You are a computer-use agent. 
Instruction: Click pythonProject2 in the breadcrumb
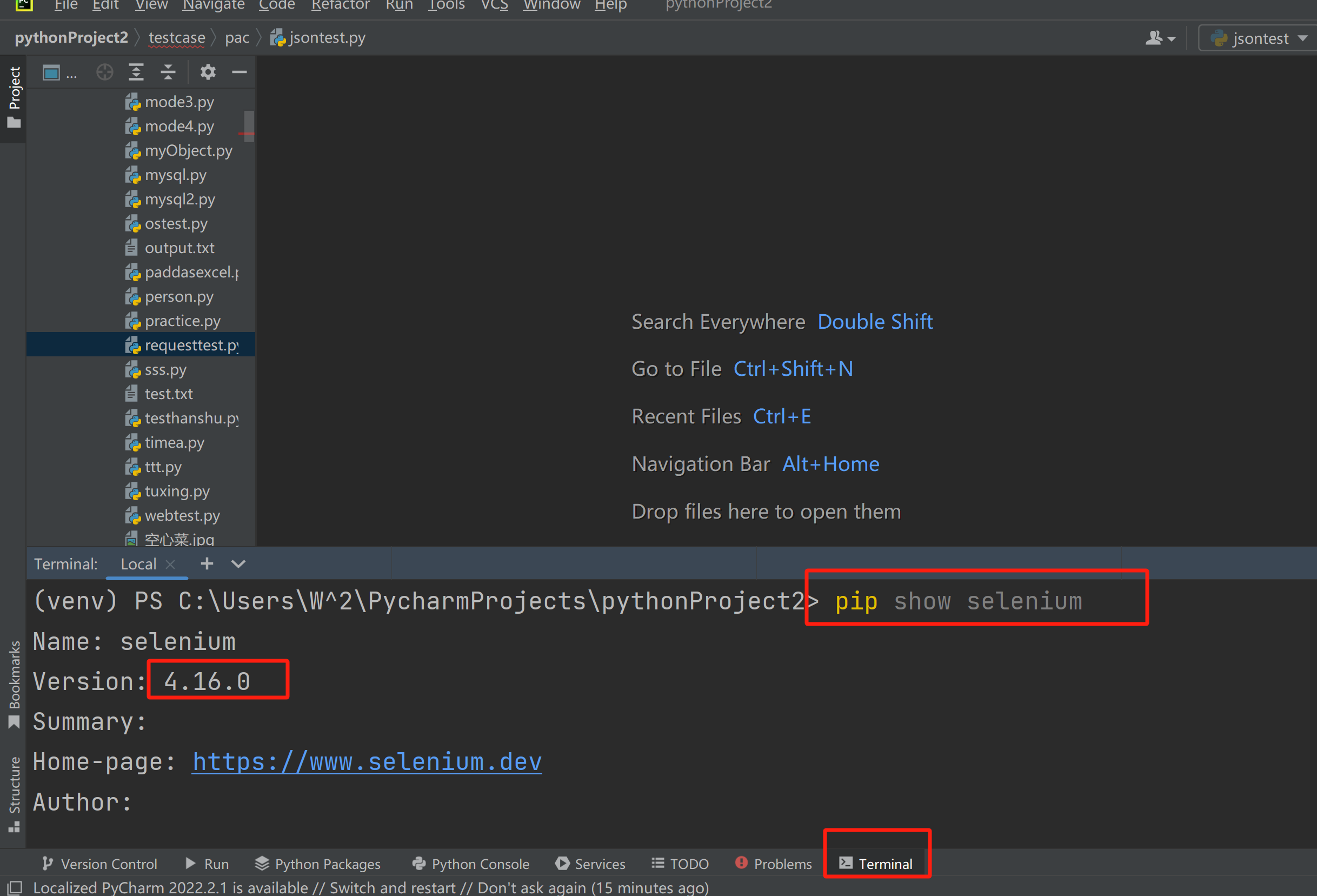71,37
